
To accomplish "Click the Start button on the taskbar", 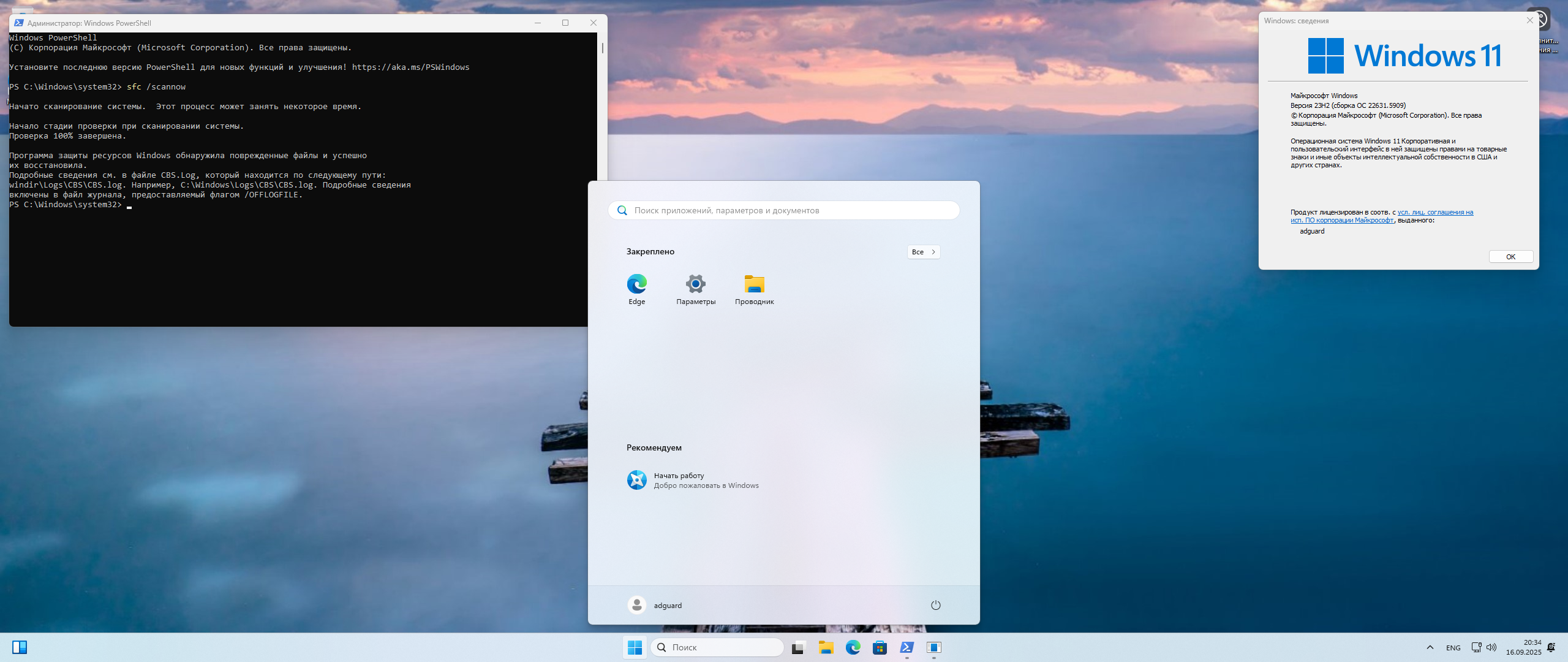I will click(635, 647).
